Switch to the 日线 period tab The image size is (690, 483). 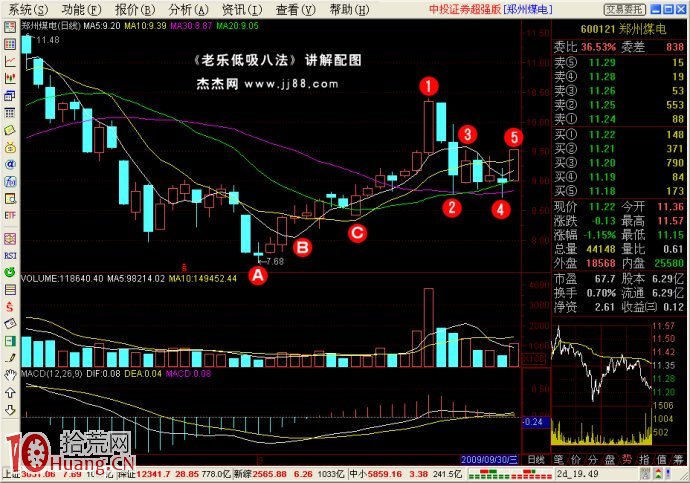(536, 460)
